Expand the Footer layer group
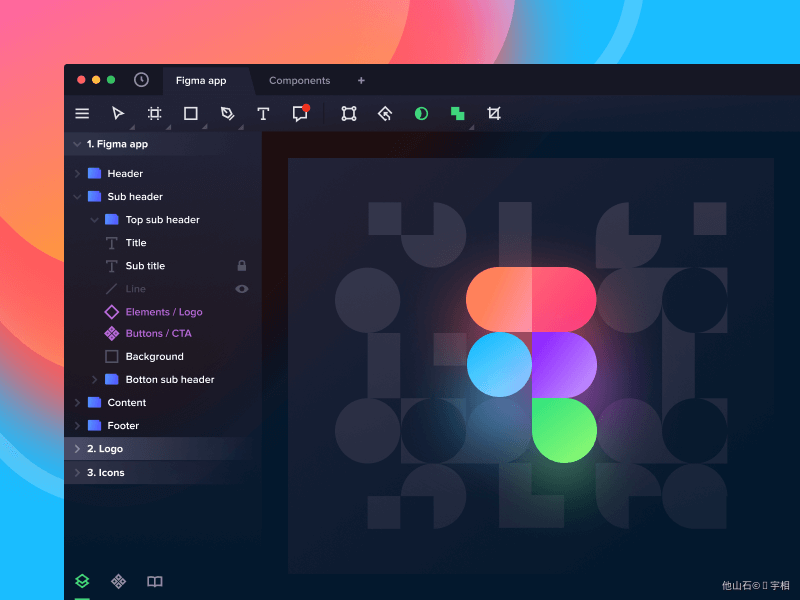The image size is (800, 600). pos(77,426)
